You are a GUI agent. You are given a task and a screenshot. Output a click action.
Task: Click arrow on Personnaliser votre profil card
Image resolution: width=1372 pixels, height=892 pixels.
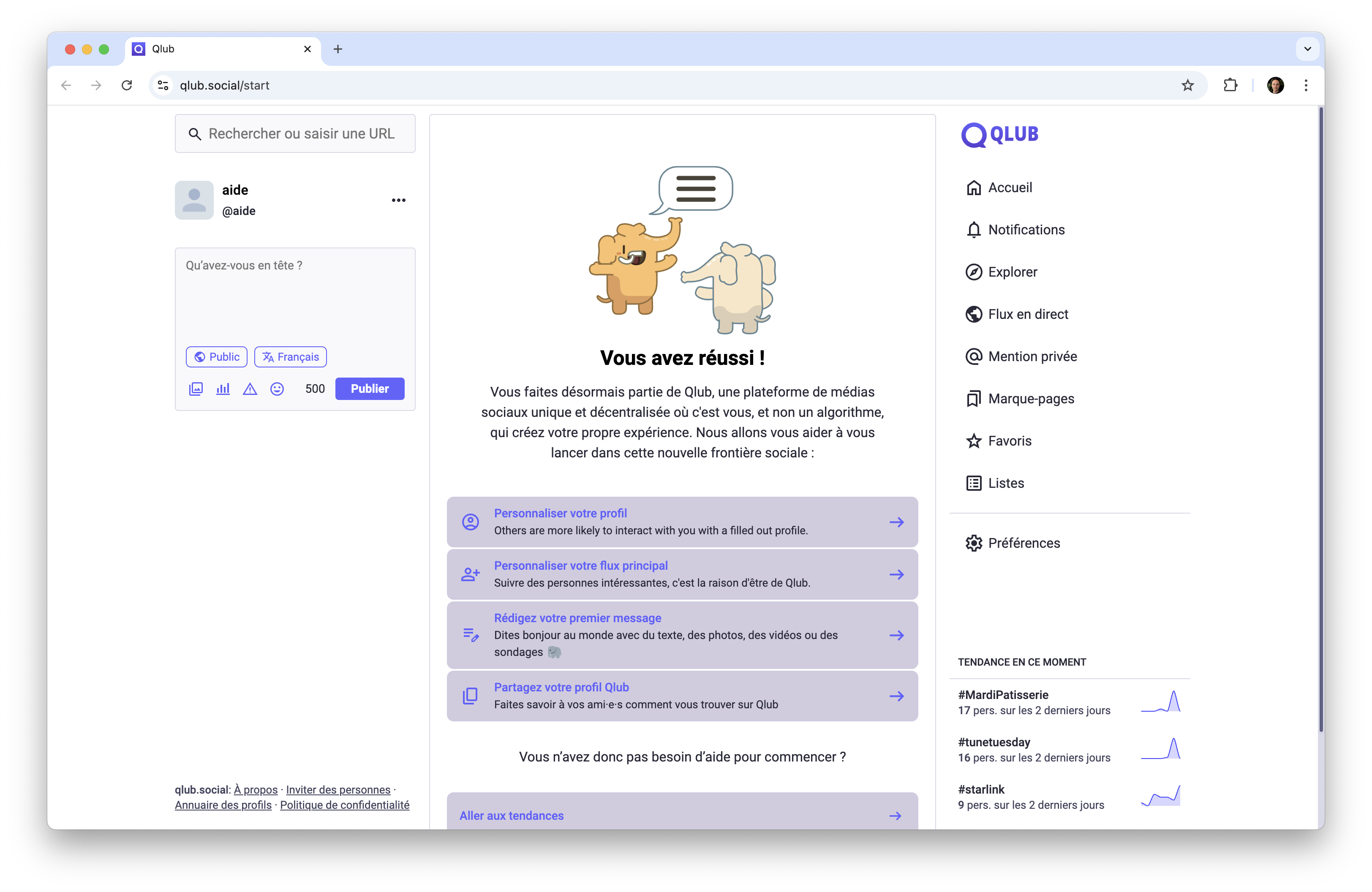coord(896,522)
